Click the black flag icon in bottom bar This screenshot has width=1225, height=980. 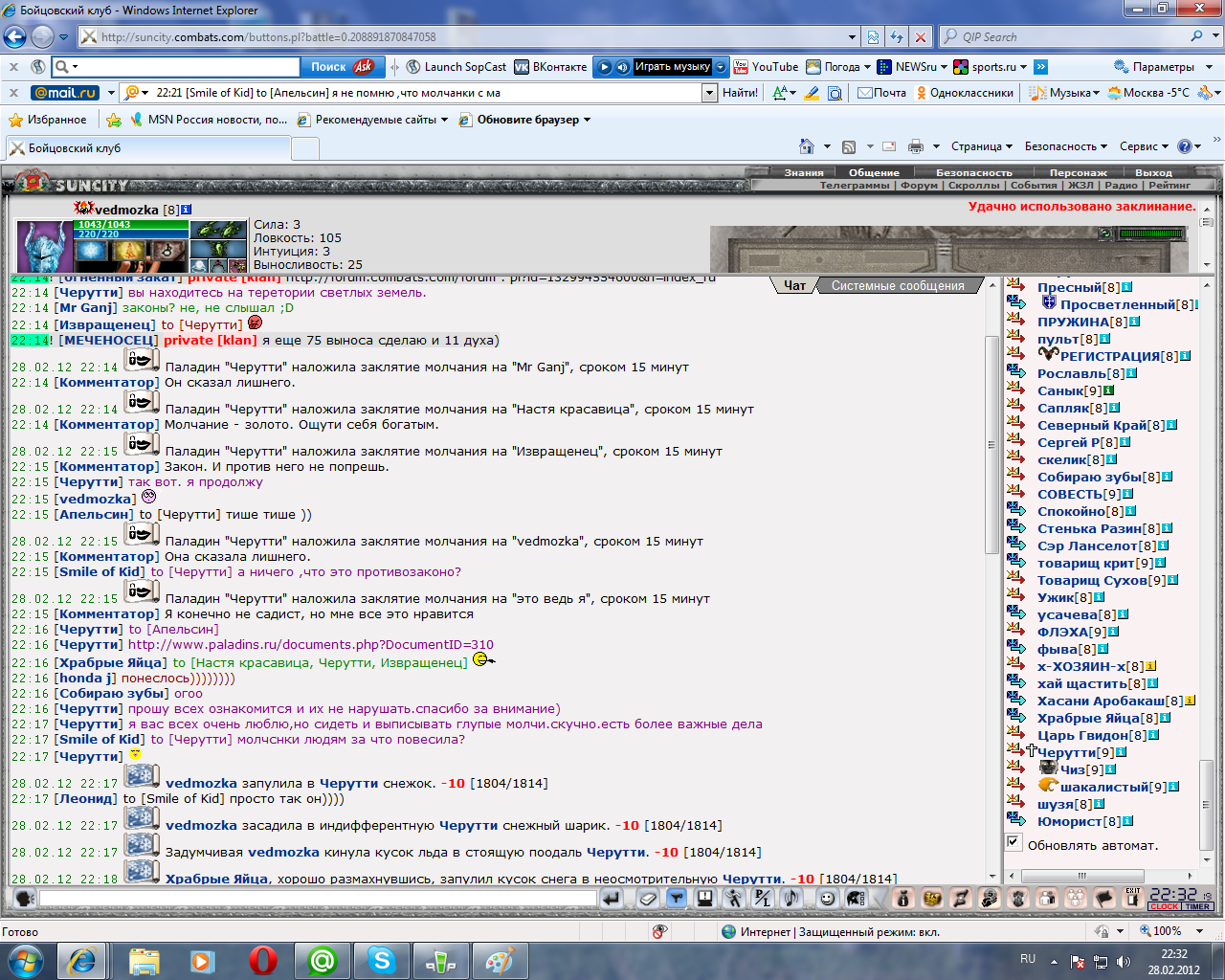pos(1104,898)
